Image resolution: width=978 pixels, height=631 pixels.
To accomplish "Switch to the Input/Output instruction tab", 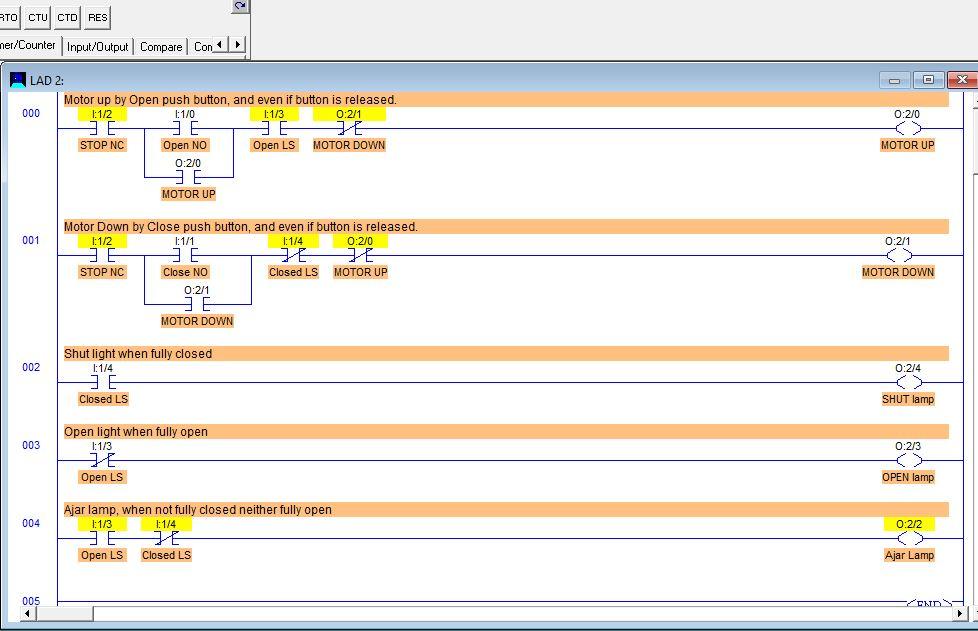I will 97,46.
